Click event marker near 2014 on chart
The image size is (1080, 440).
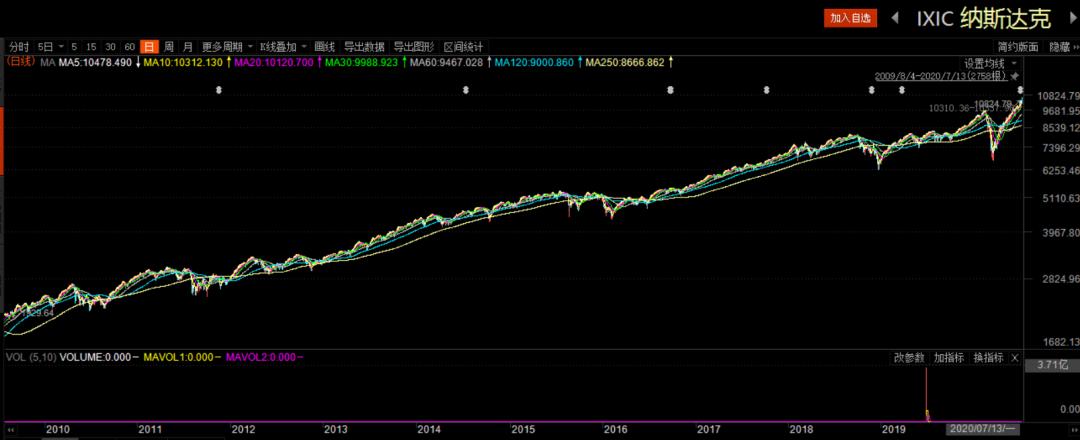466,90
